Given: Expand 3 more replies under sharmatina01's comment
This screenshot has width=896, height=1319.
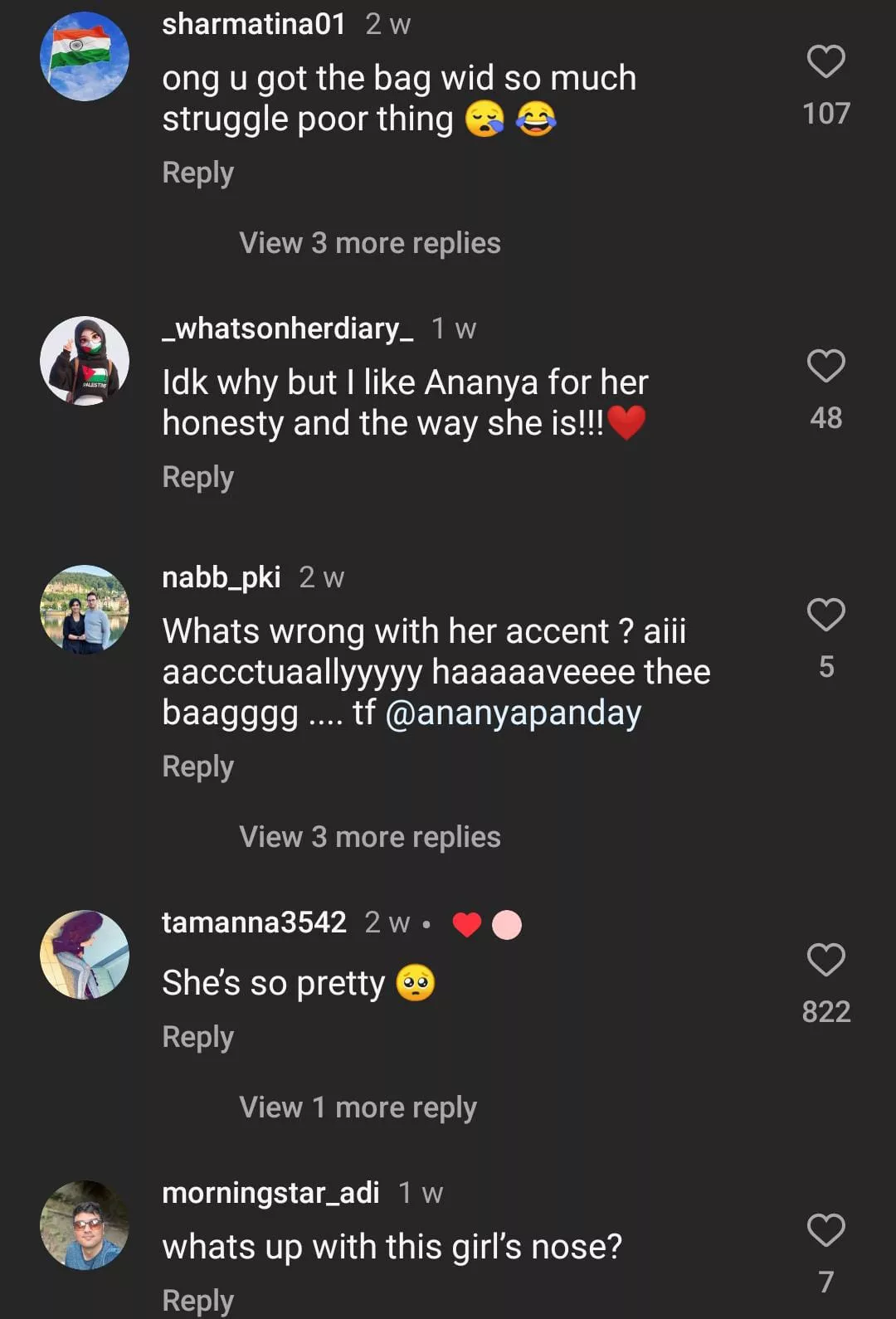Looking at the screenshot, I should [x=370, y=243].
